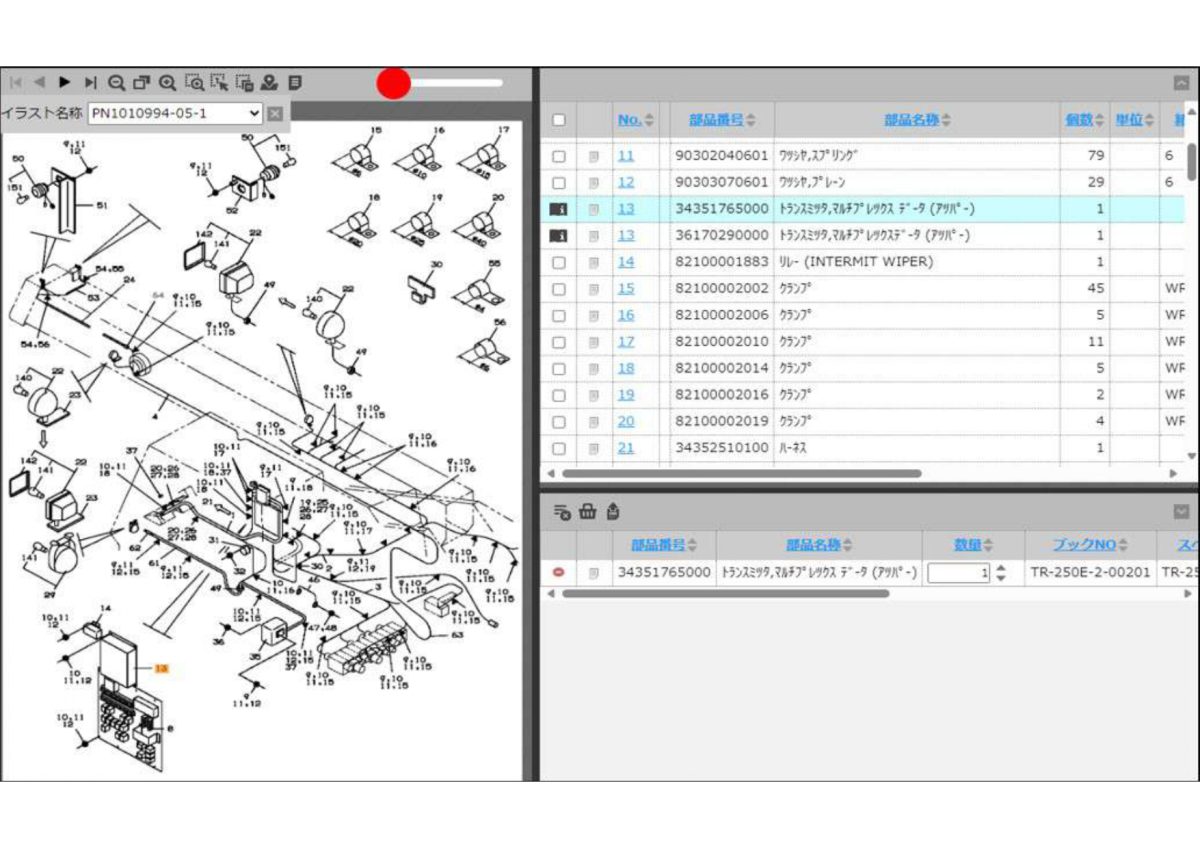1200x848 pixels.
Task: Jump to the last illustration
Action: point(91,83)
